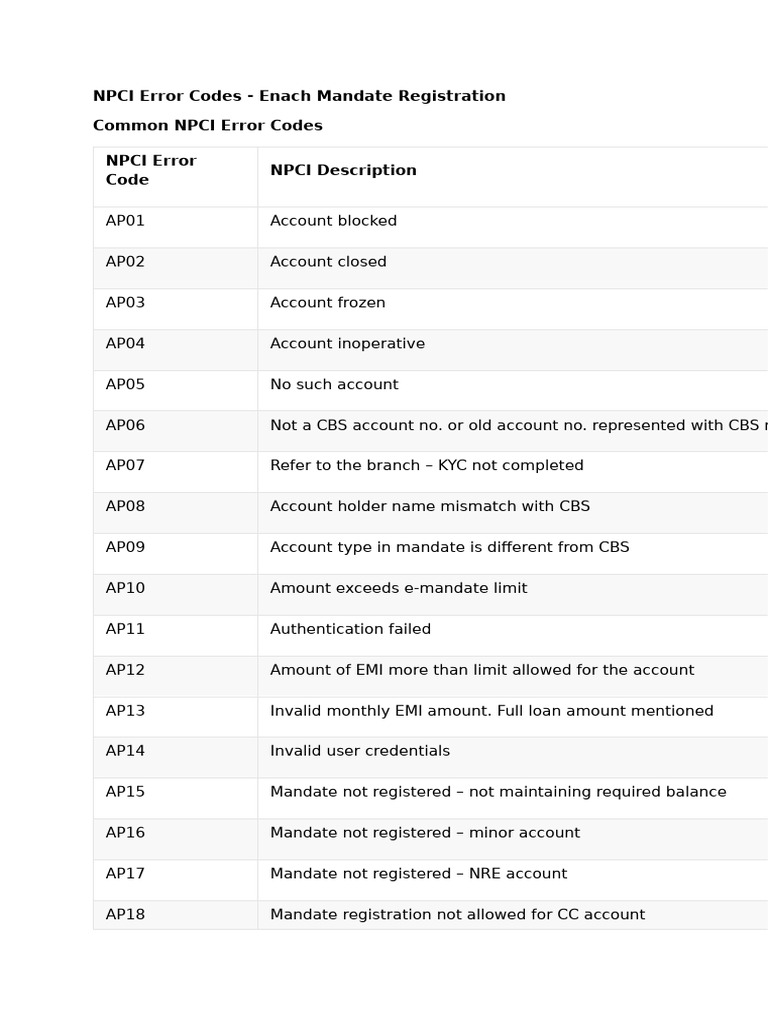This screenshot has height=1024, width=768.
Task: Select the 'NPCI Description' column header
Action: [343, 170]
